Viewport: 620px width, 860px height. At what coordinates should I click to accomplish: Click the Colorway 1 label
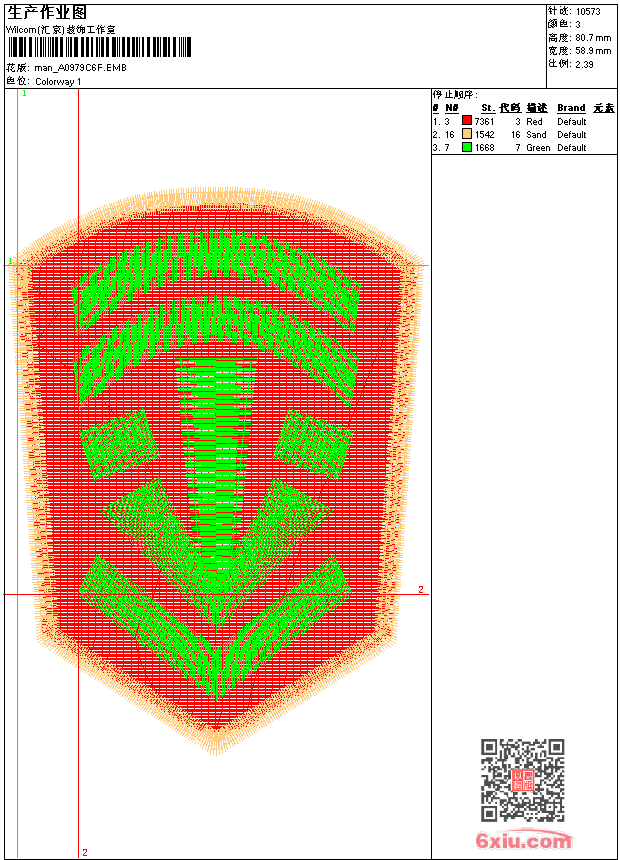coord(58,82)
